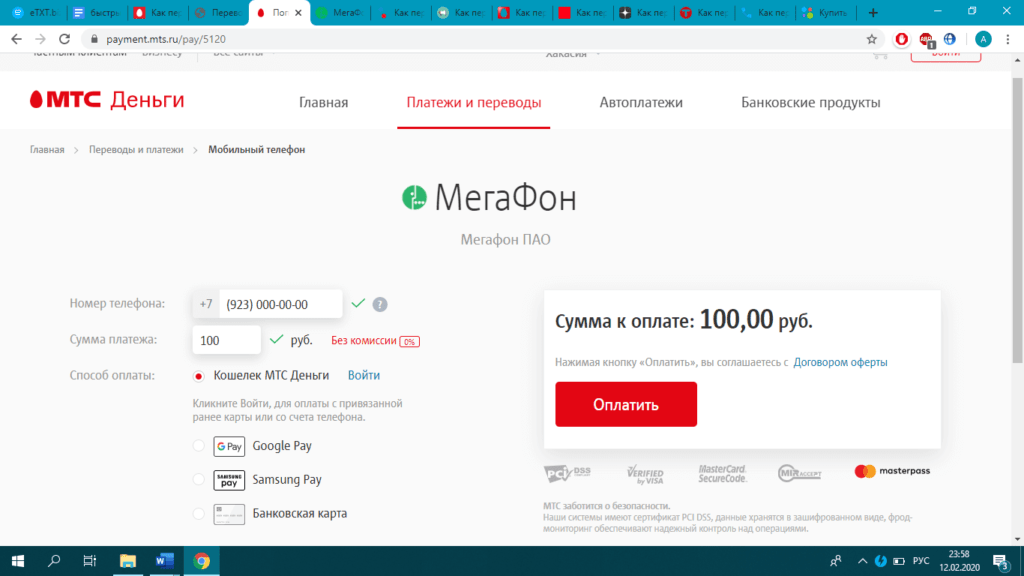This screenshot has width=1024, height=576.
Task: Open Chrome's three-dot menu
Action: [x=1007, y=39]
